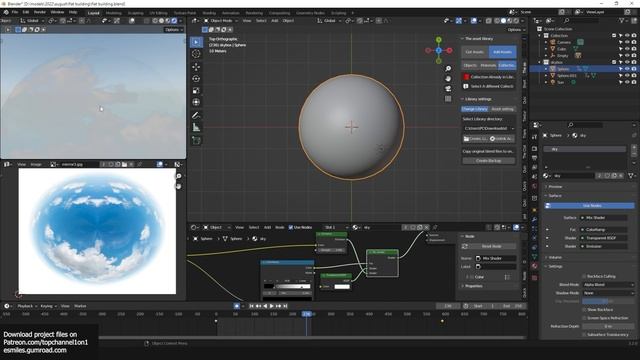Open the library directory path dropdown

pyautogui.click(x=489, y=128)
